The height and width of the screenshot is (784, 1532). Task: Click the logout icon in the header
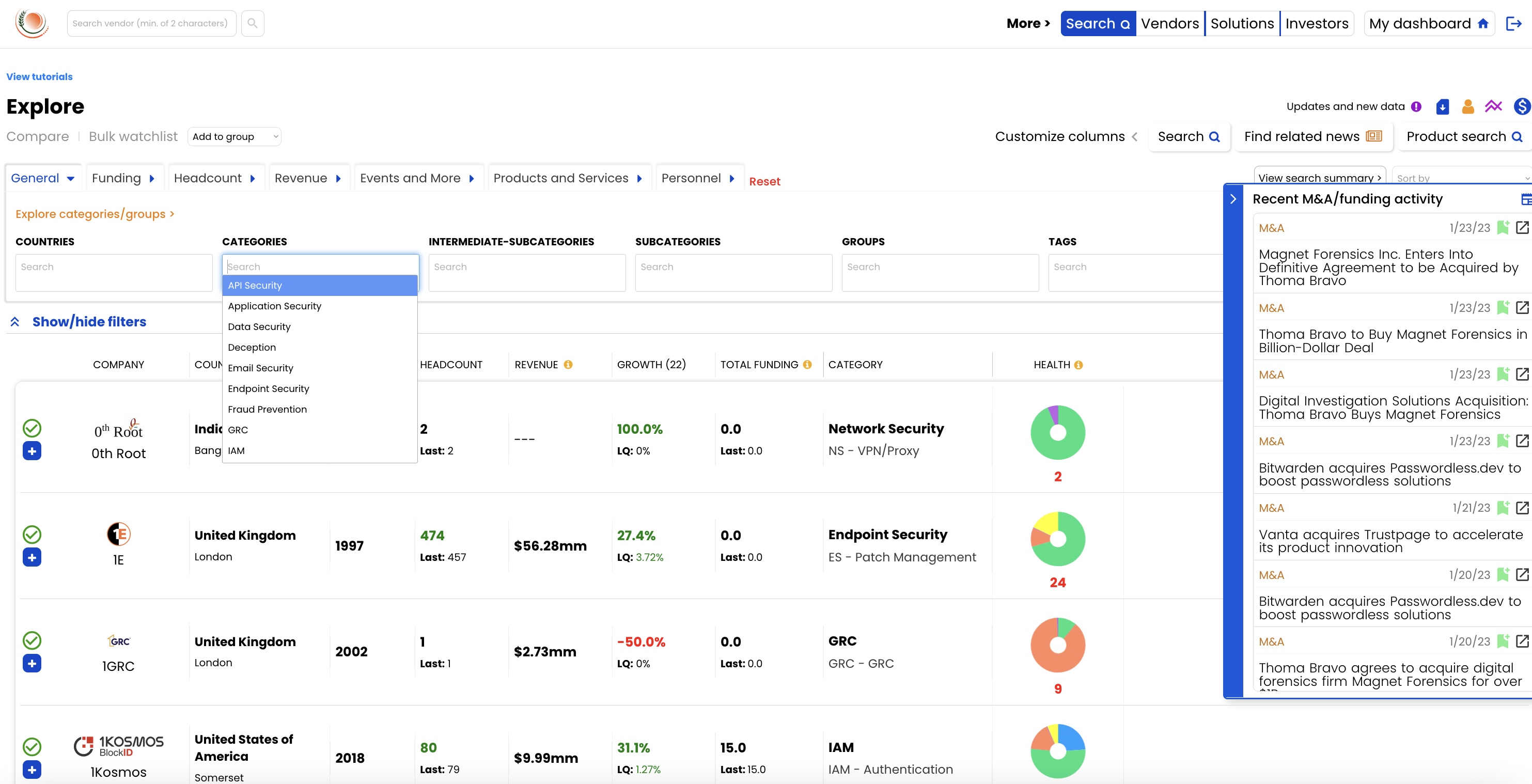point(1513,23)
